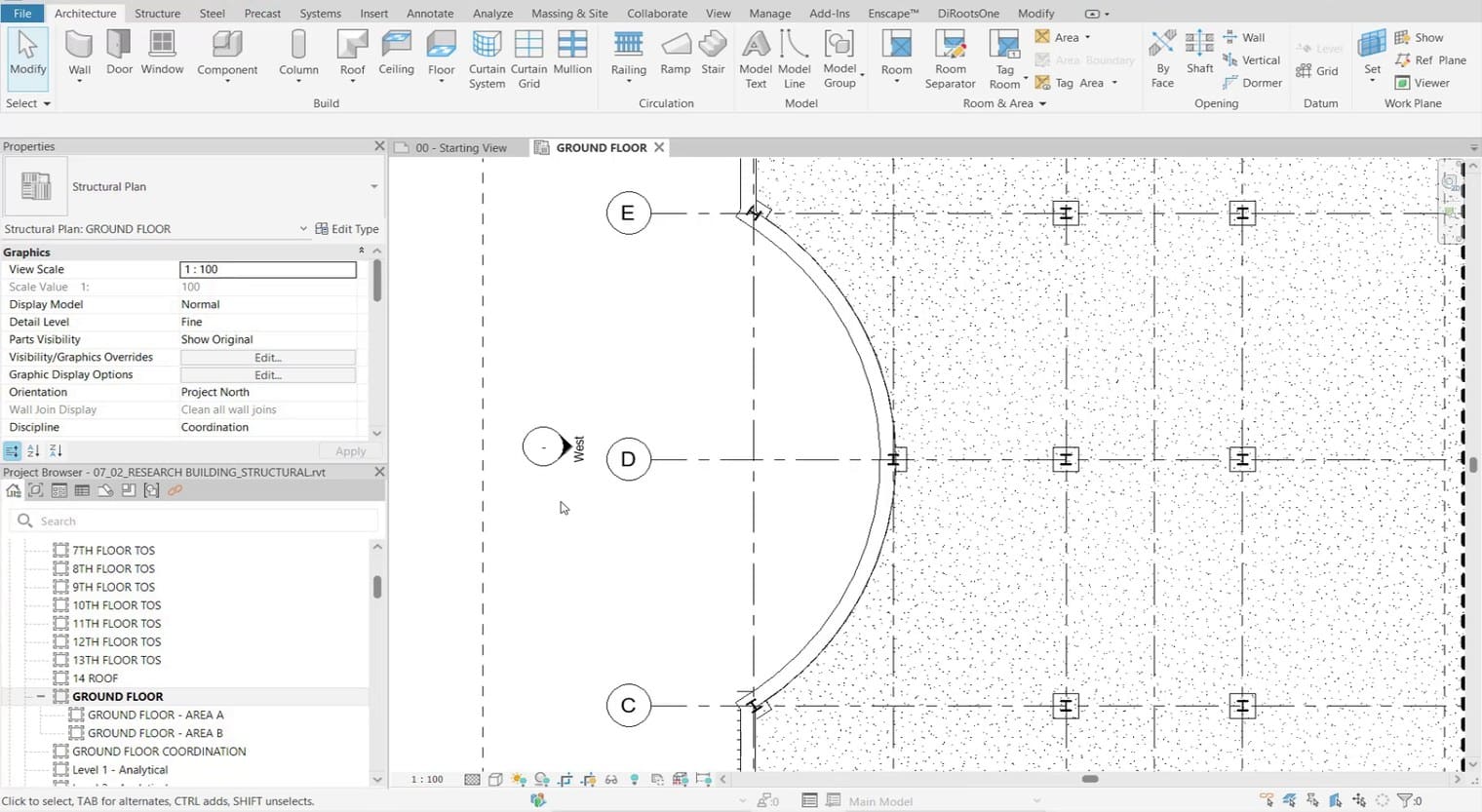Click the house icon in Project Browser

click(x=13, y=490)
